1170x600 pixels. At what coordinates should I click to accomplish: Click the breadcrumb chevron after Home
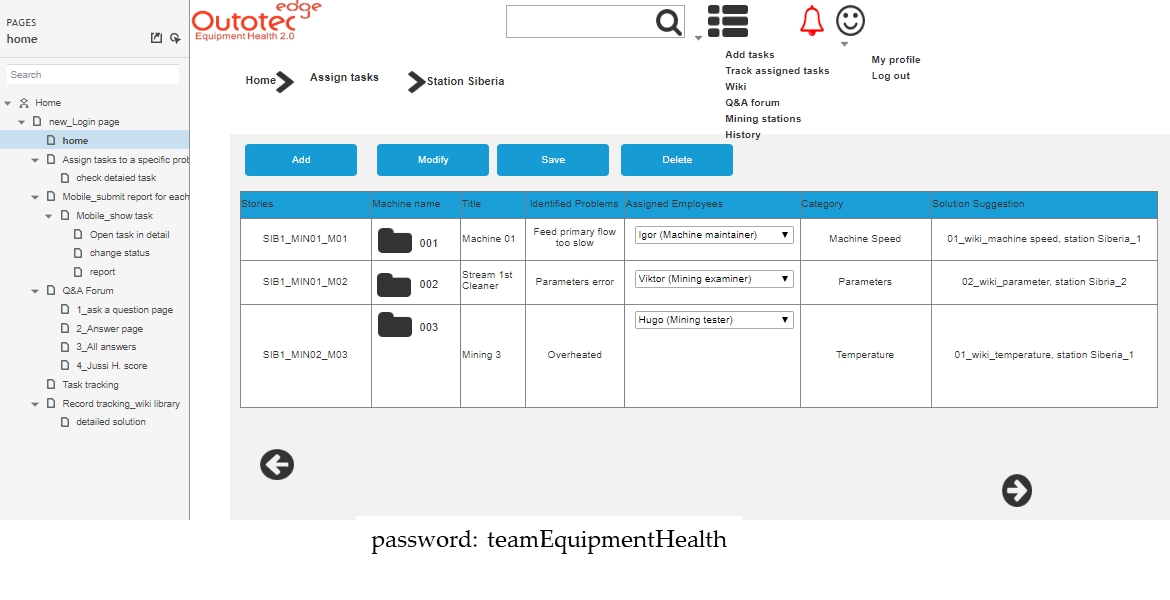(x=284, y=81)
